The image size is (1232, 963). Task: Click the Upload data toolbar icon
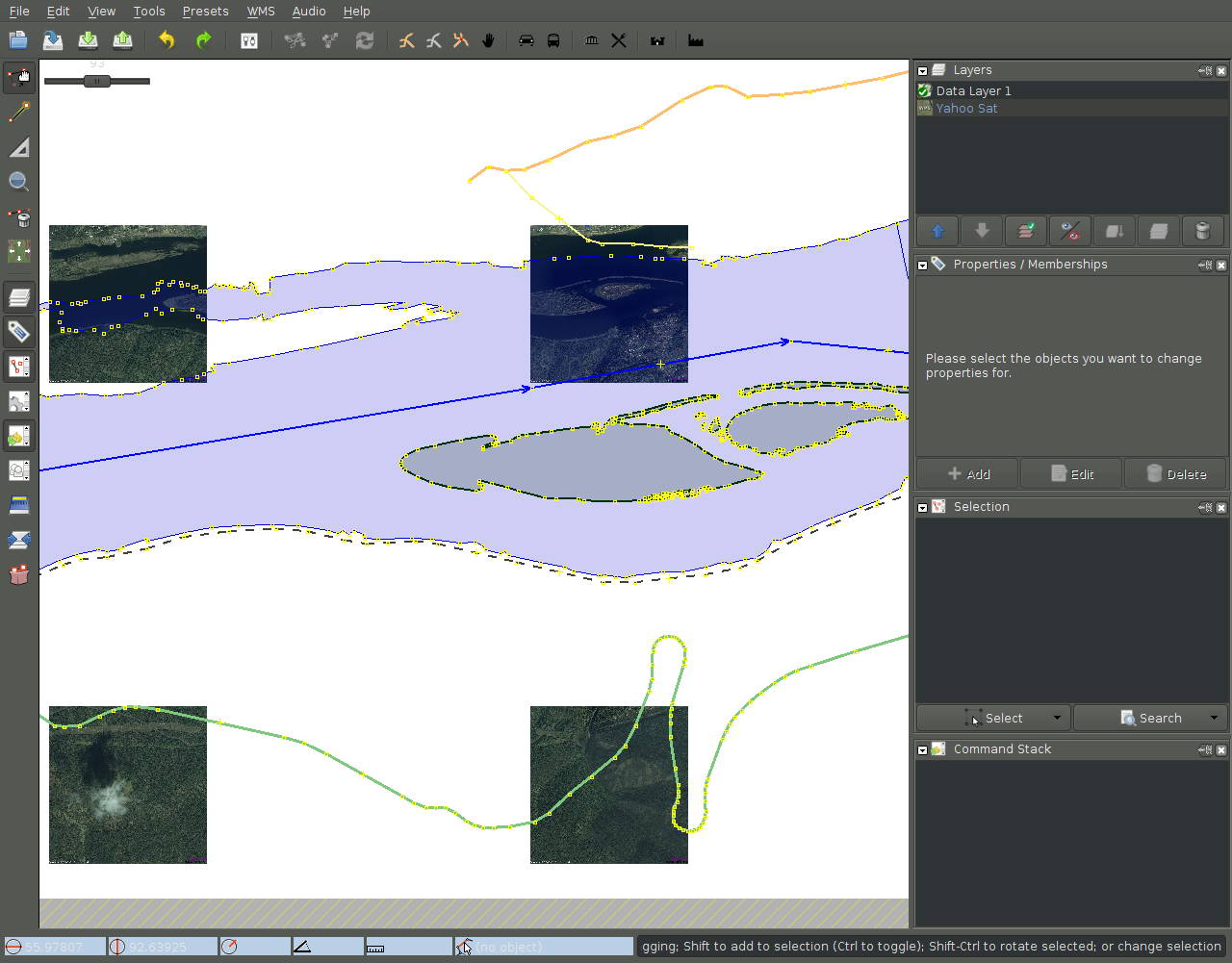tap(122, 40)
